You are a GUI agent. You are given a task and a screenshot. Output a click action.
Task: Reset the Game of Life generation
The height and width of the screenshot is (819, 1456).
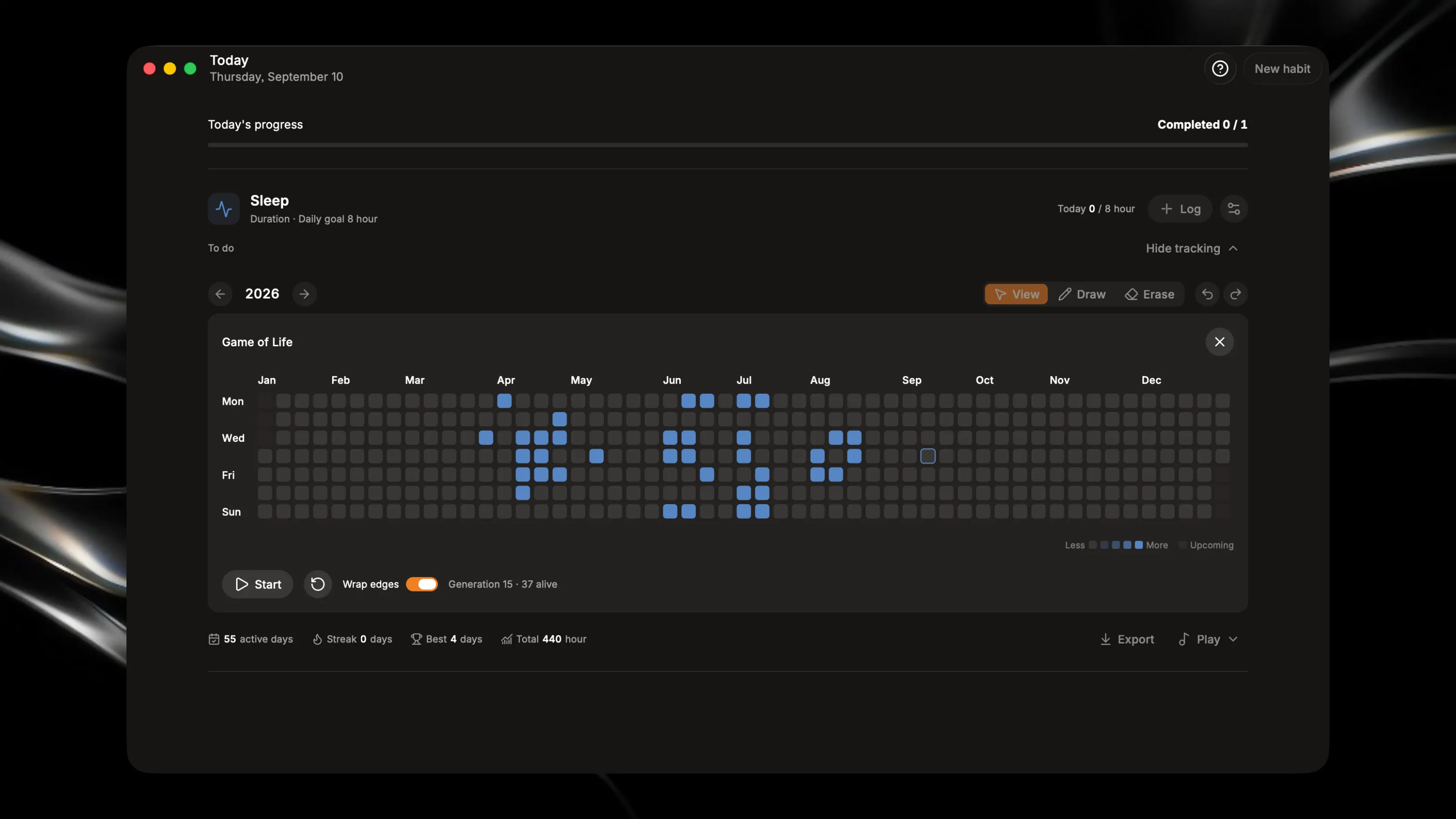point(318,584)
